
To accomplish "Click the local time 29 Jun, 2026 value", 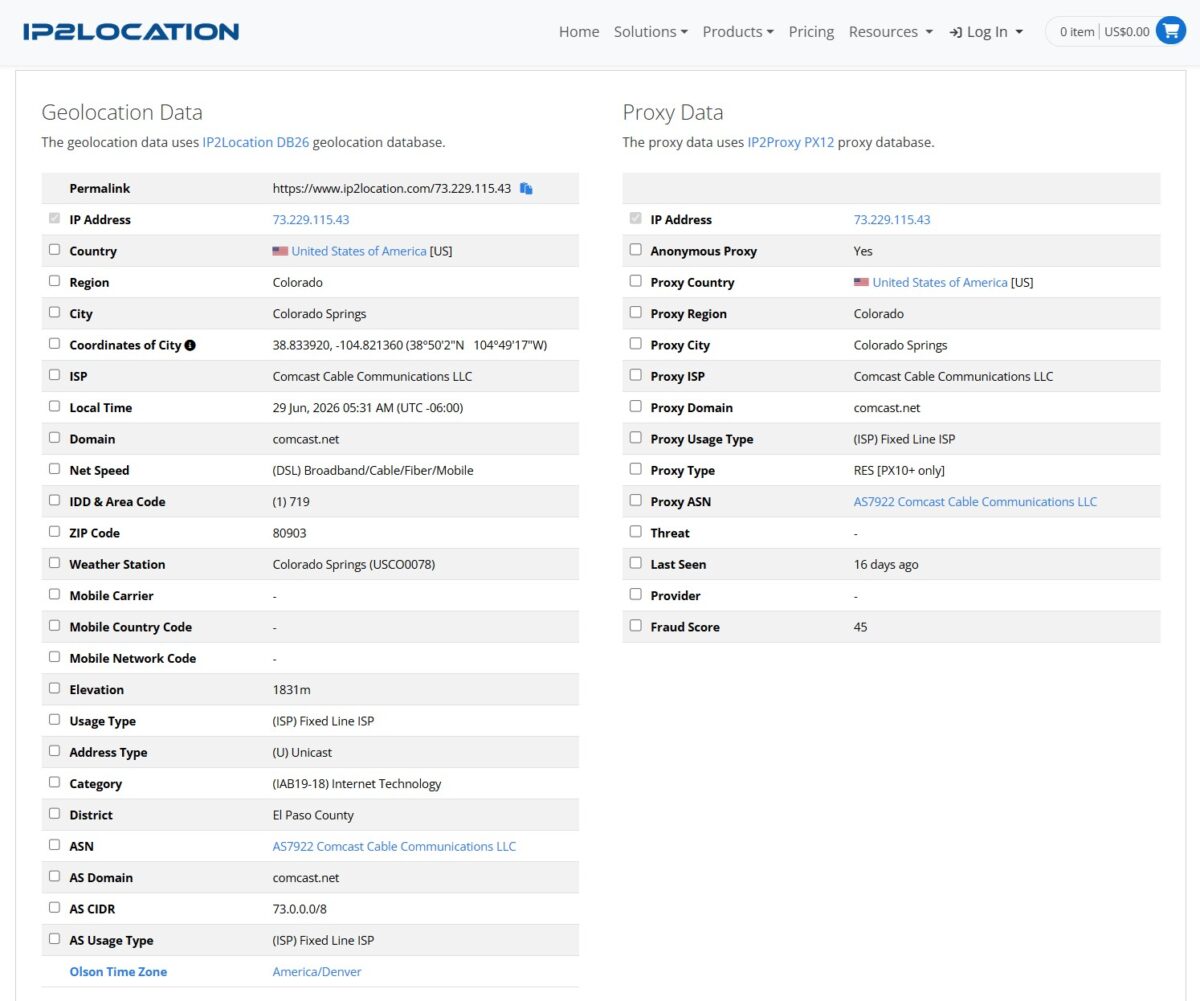I will tap(368, 408).
